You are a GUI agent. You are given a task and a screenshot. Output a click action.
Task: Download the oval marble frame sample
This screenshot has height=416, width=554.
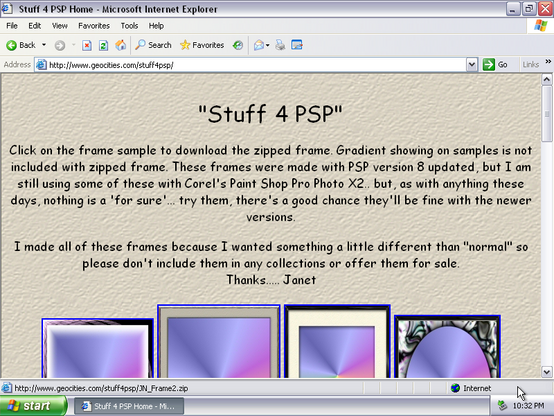tap(447, 347)
